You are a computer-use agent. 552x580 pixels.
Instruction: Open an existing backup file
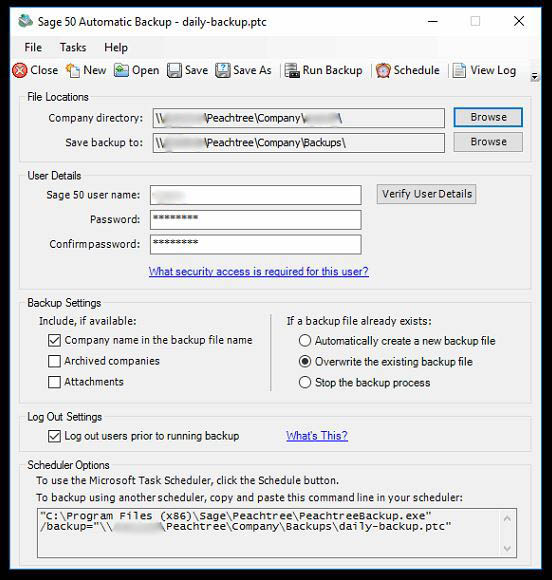click(x=137, y=70)
